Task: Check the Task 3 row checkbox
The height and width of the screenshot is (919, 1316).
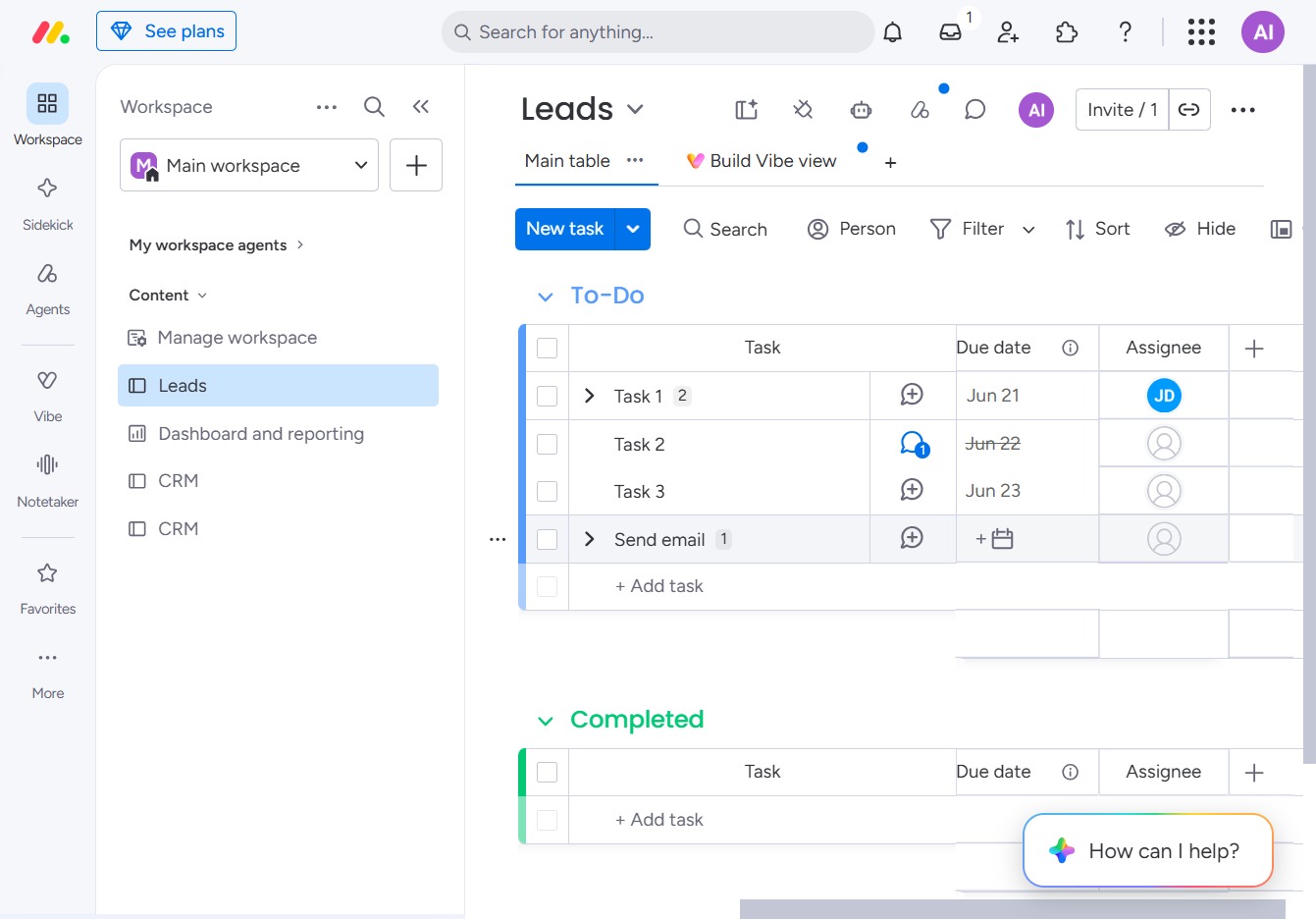Action: pyautogui.click(x=548, y=491)
